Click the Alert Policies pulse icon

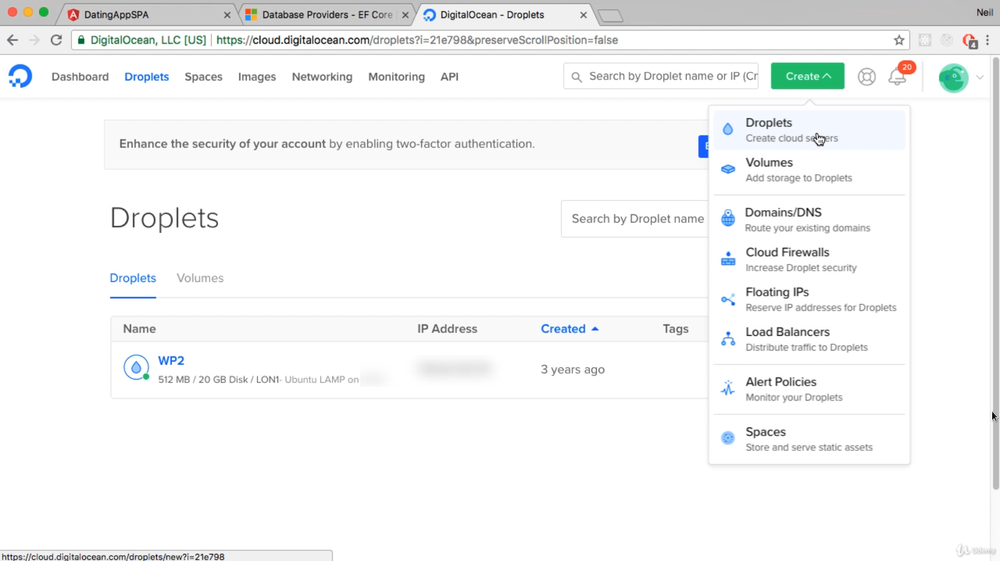(728, 388)
